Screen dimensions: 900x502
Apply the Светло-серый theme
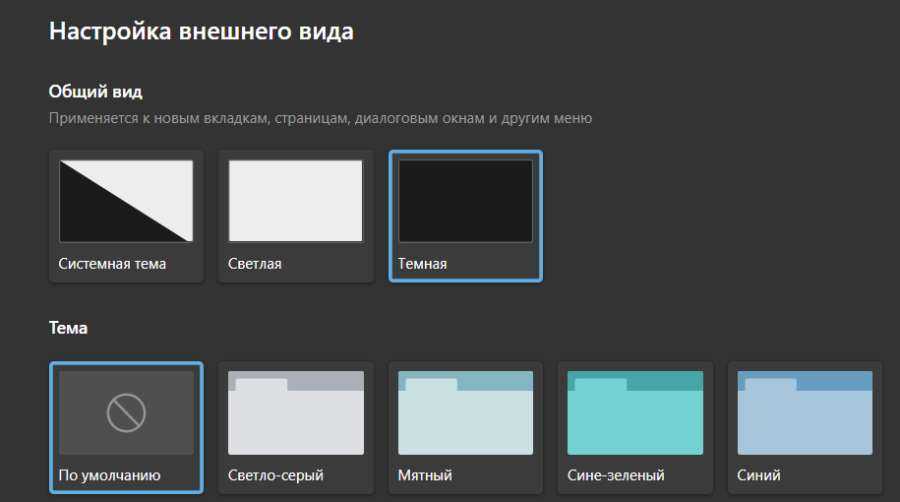pos(296,427)
